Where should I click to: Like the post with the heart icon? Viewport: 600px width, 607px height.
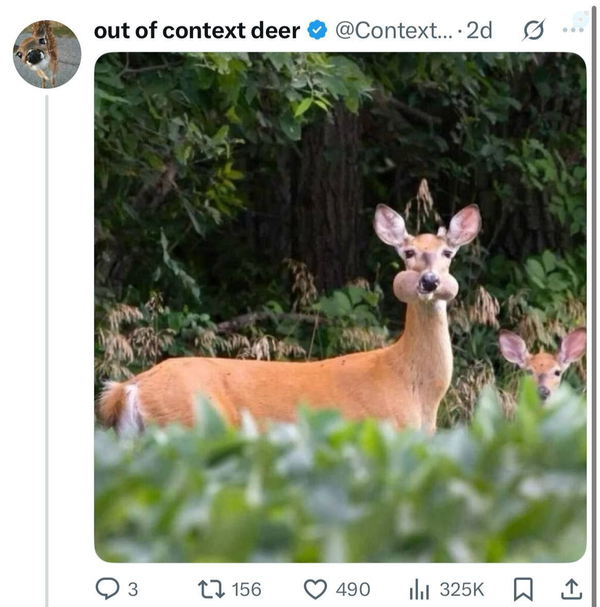pos(315,589)
